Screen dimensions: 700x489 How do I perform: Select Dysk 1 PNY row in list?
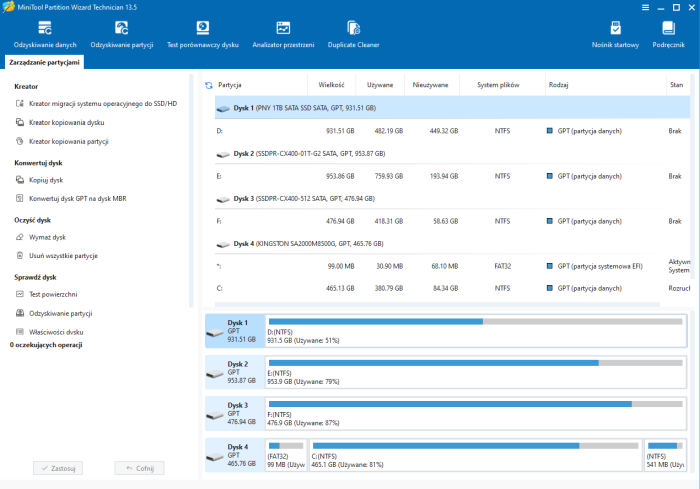coord(452,108)
